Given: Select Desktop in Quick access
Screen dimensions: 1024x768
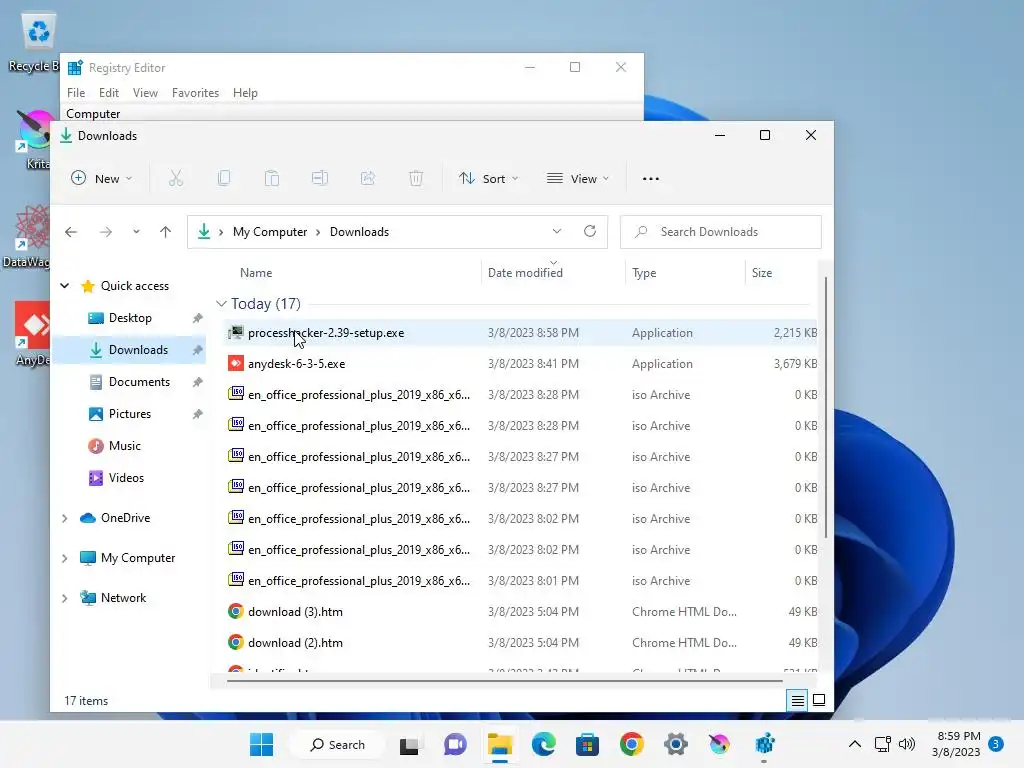Looking at the screenshot, I should click(130, 318).
